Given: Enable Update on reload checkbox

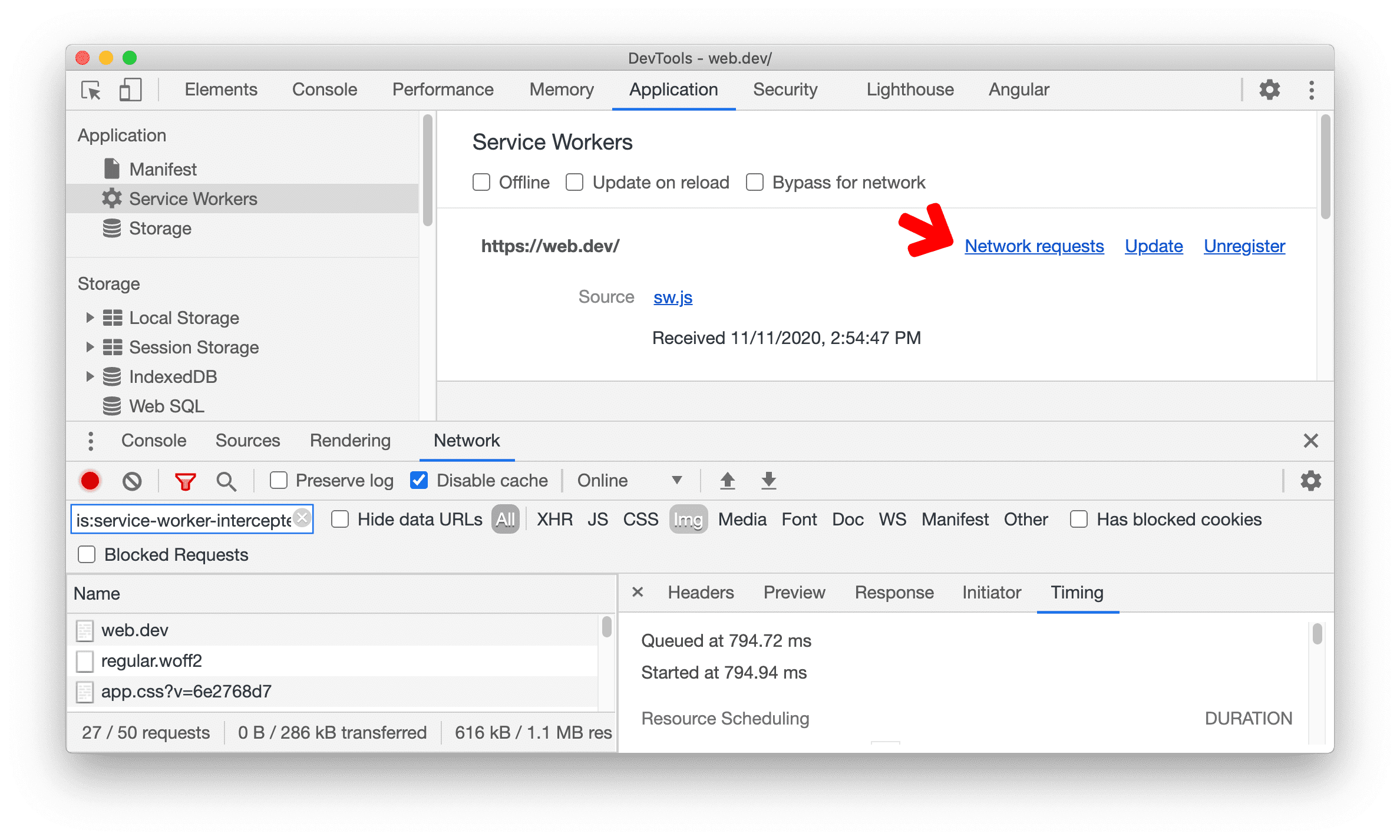Looking at the screenshot, I should 577,182.
